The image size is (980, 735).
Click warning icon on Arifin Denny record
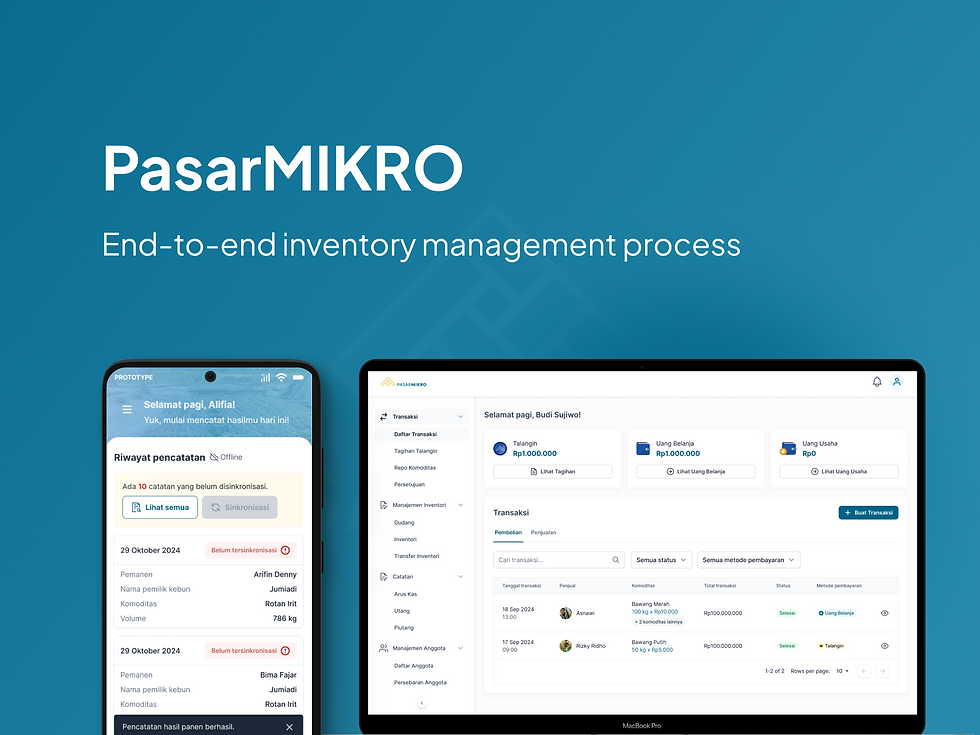pyautogui.click(x=286, y=550)
